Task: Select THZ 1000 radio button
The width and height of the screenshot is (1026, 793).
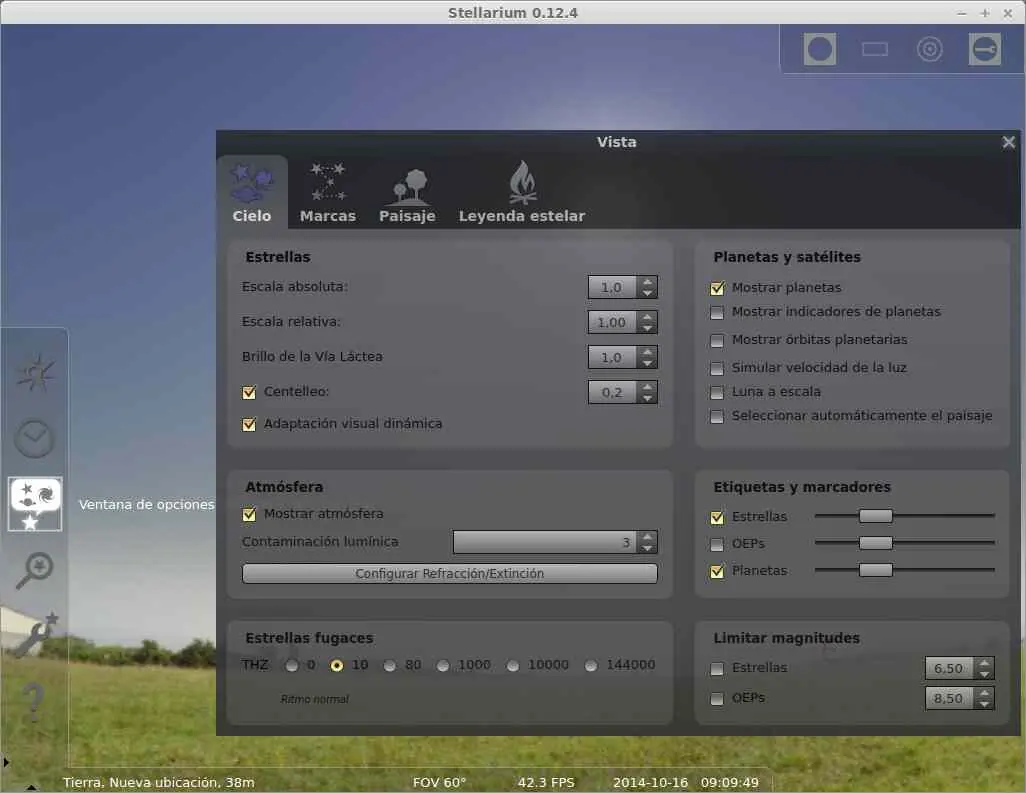Action: point(443,665)
